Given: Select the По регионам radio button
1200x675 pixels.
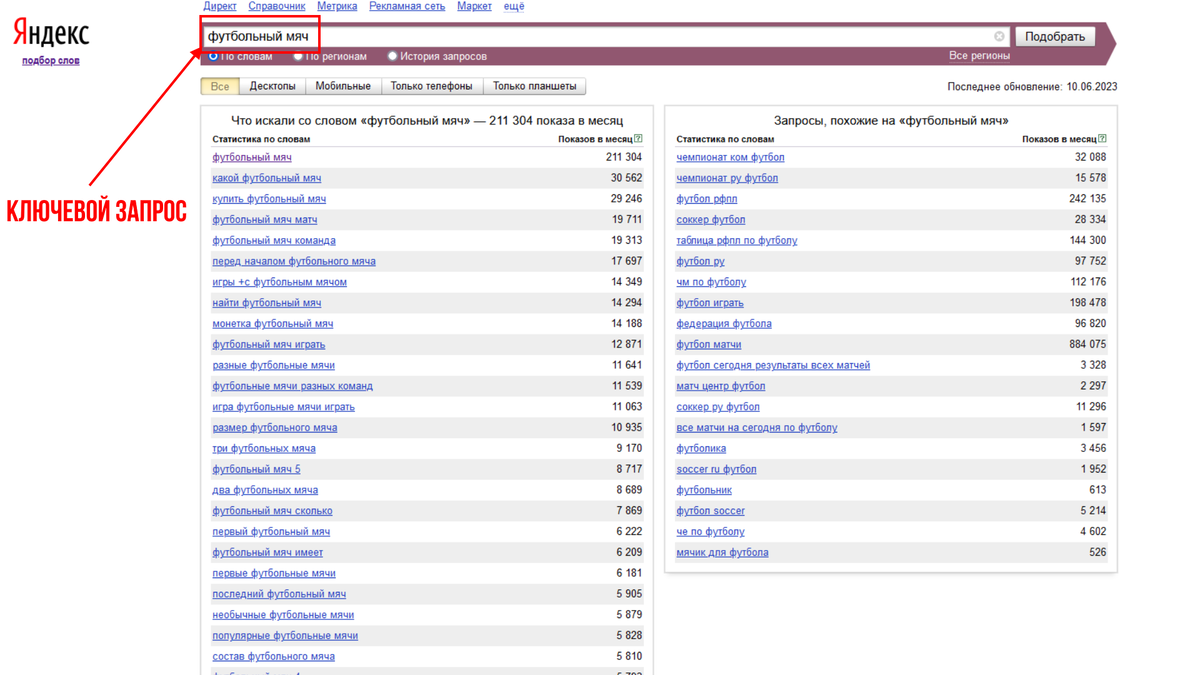Looking at the screenshot, I should [x=298, y=56].
